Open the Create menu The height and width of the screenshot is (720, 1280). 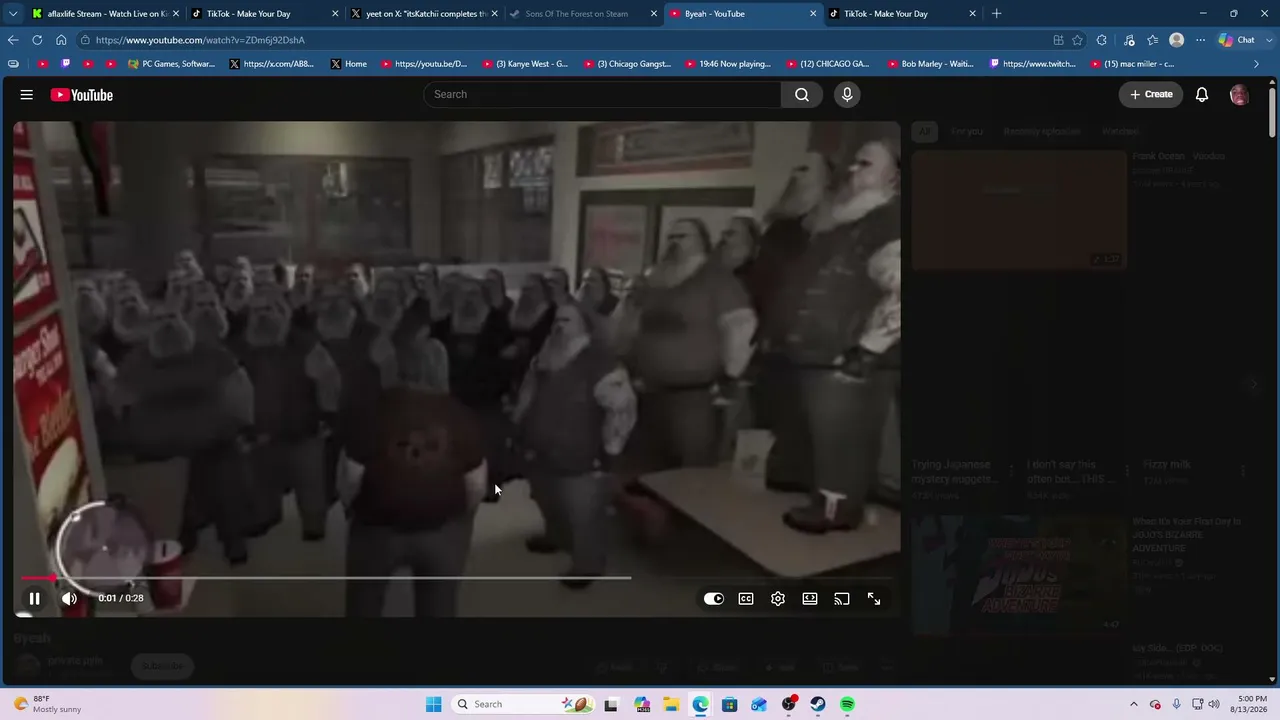(1151, 94)
